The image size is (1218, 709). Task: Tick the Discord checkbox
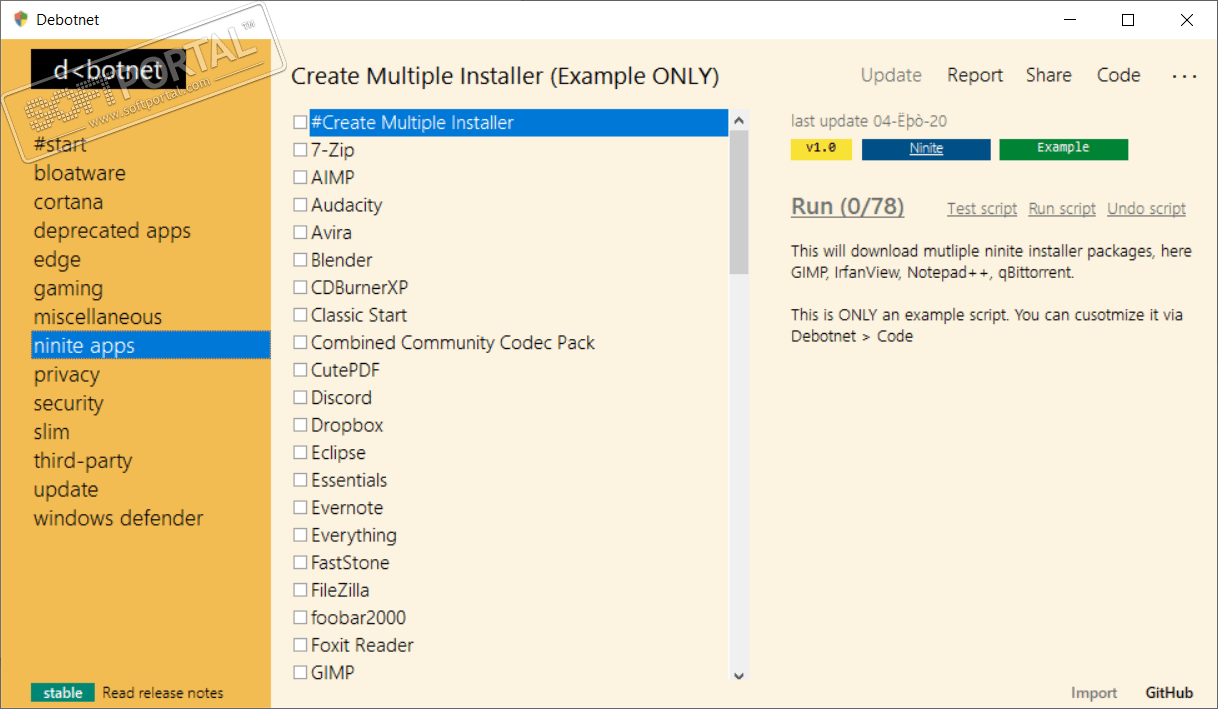coord(300,398)
